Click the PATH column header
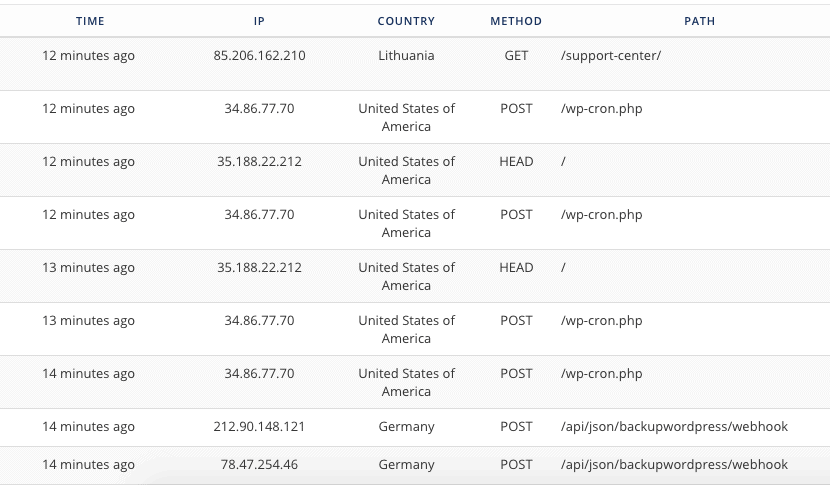The image size is (830, 485). [699, 21]
